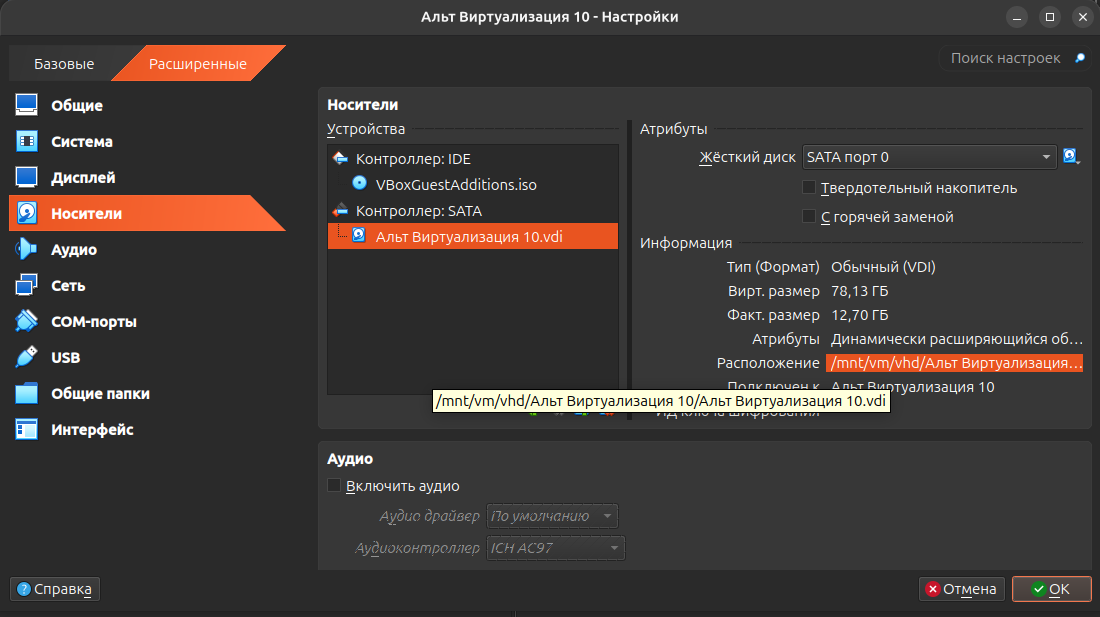
Task: Click the hard disk icon of the .vdi entry
Action: tap(358, 236)
